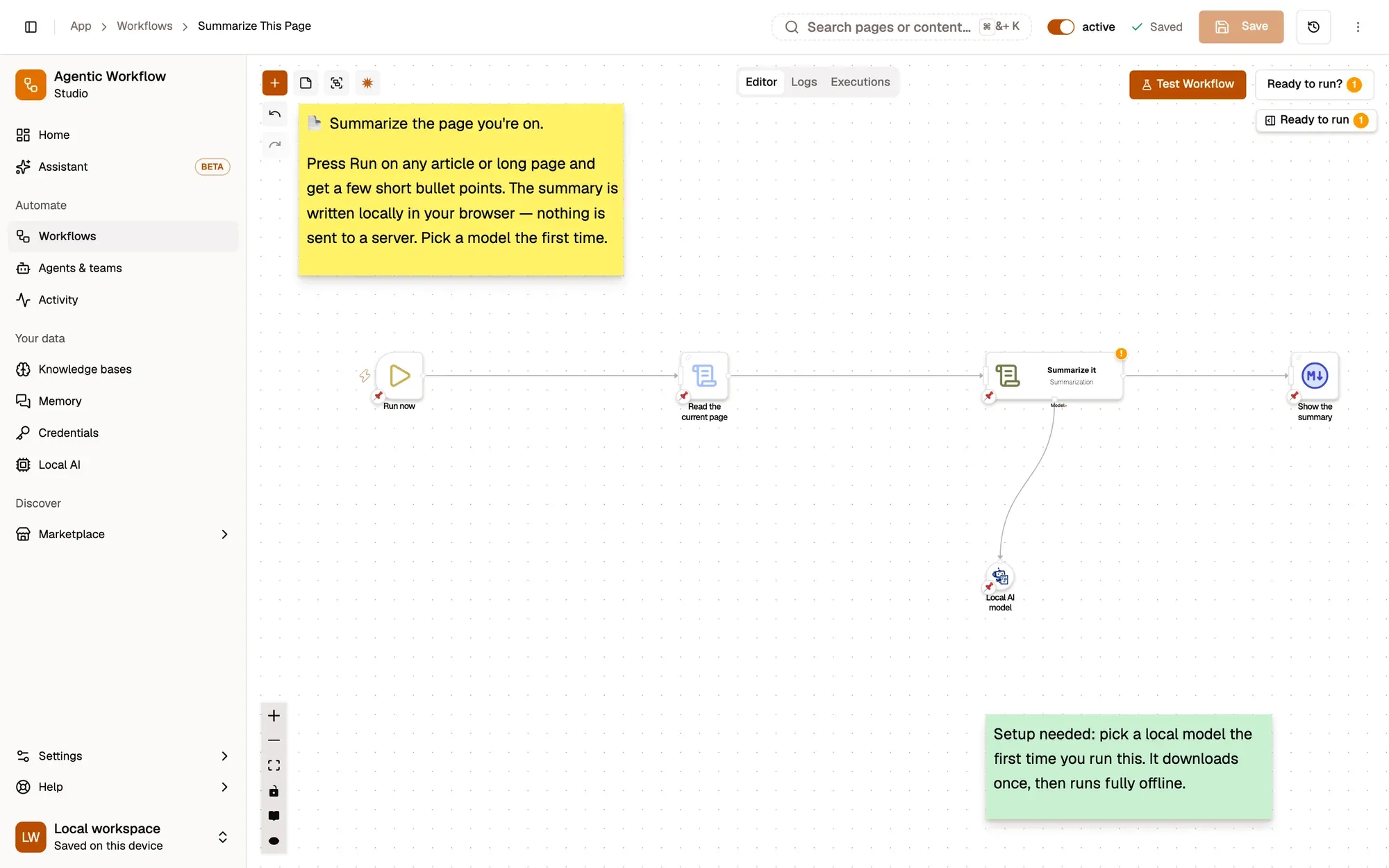This screenshot has height=868, width=1389.
Task: Go to Local AI page
Action: tap(123, 465)
